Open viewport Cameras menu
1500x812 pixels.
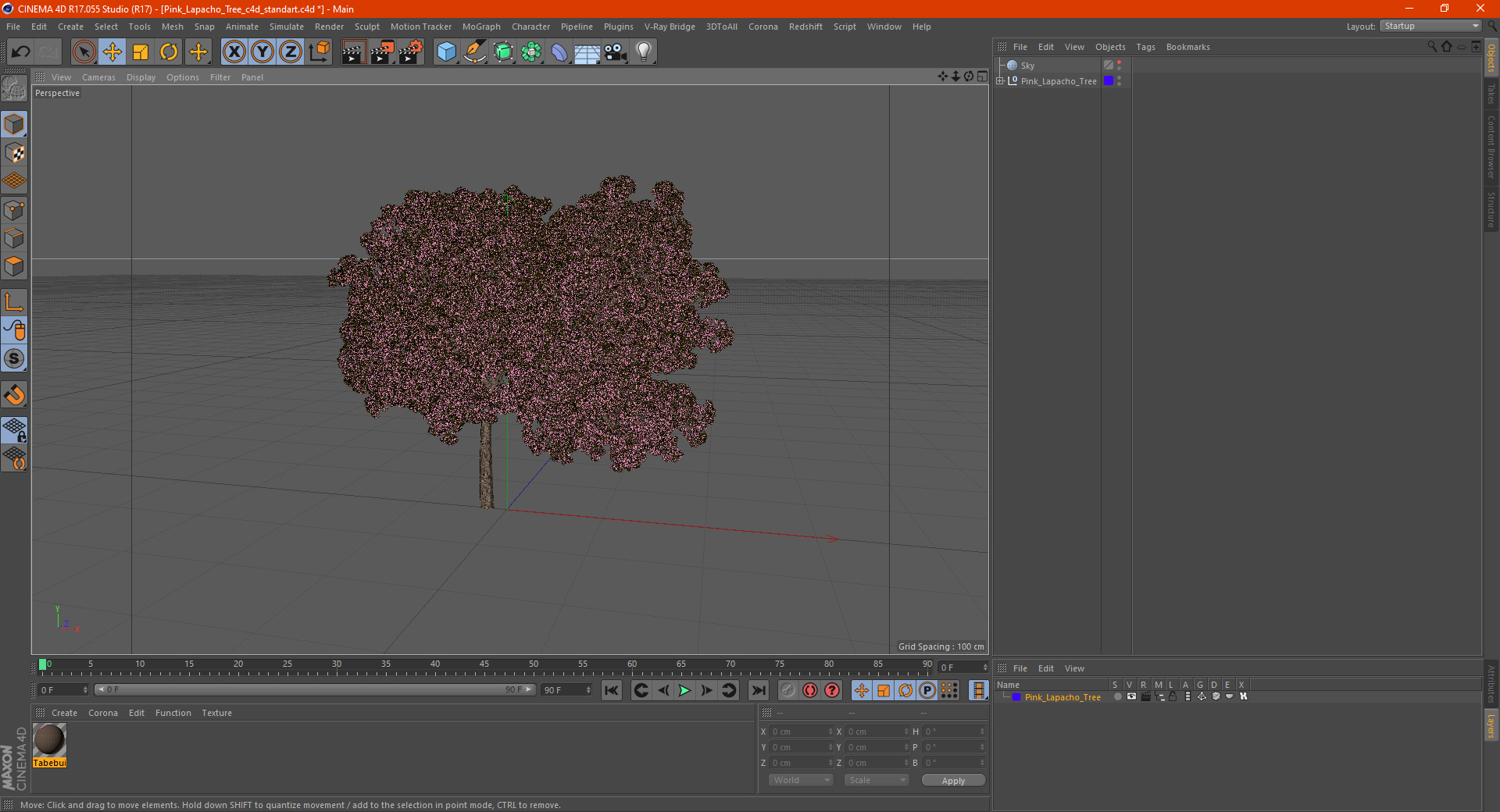click(98, 77)
